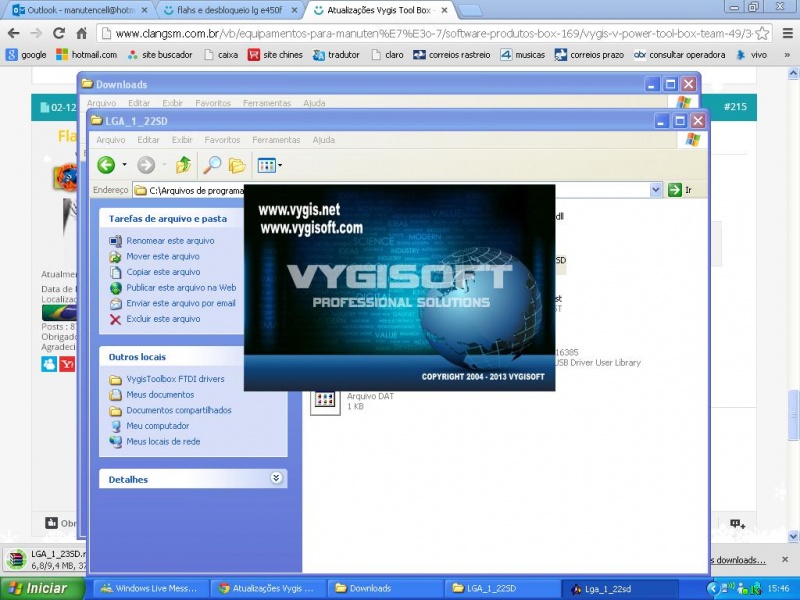Bookmark page with the star icon
This screenshot has height=600, width=800.
pyautogui.click(x=762, y=34)
